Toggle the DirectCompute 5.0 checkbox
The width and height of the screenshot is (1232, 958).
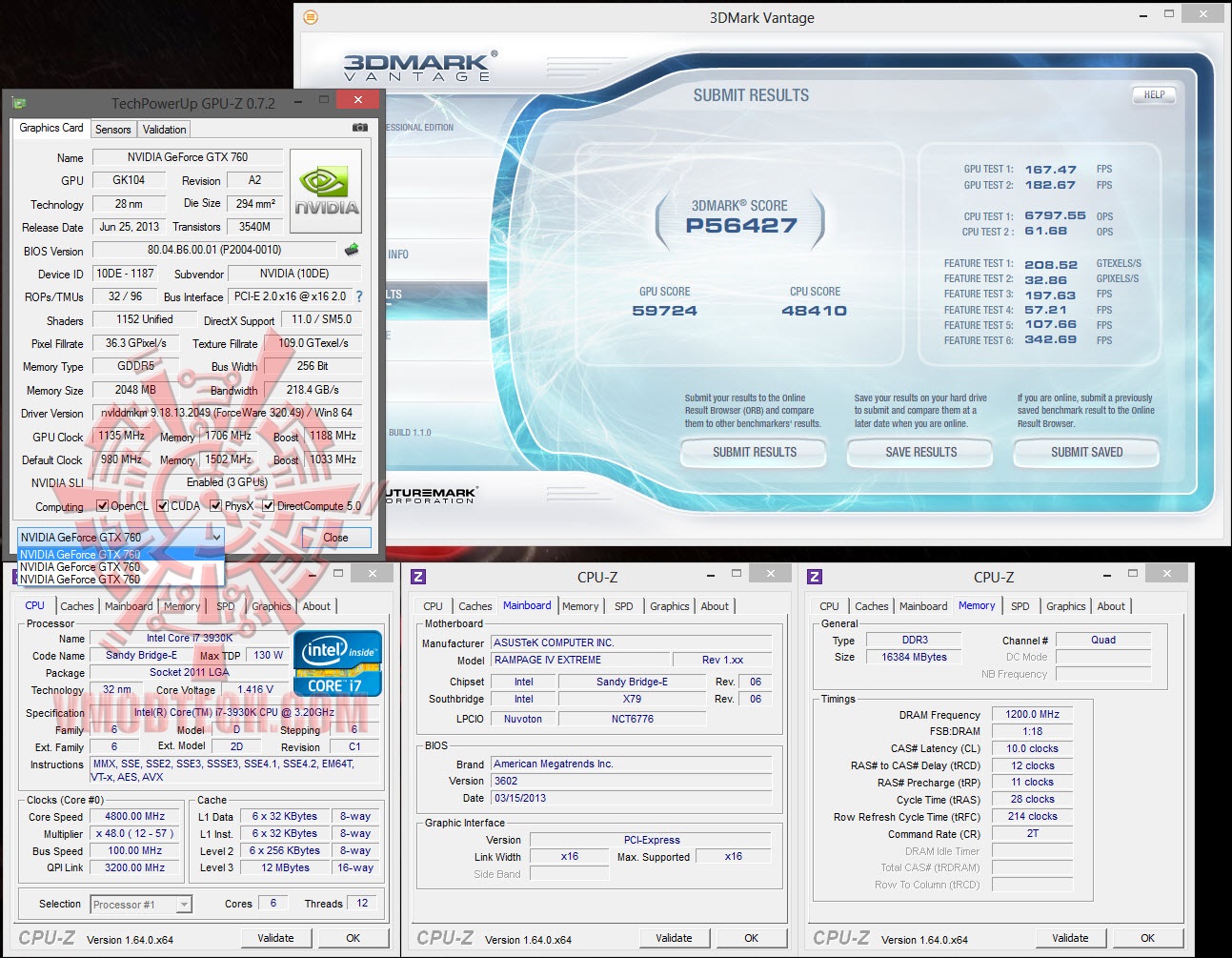(269, 506)
